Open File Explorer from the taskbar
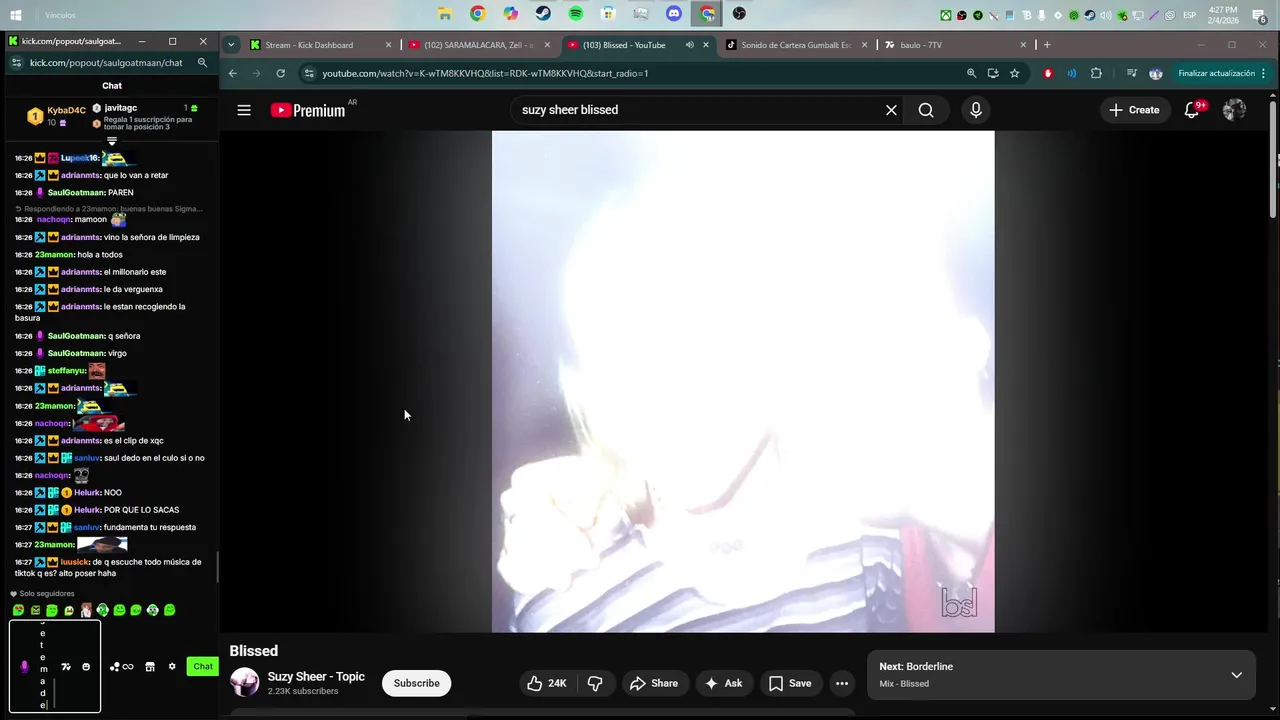The height and width of the screenshot is (720, 1280). (x=445, y=14)
